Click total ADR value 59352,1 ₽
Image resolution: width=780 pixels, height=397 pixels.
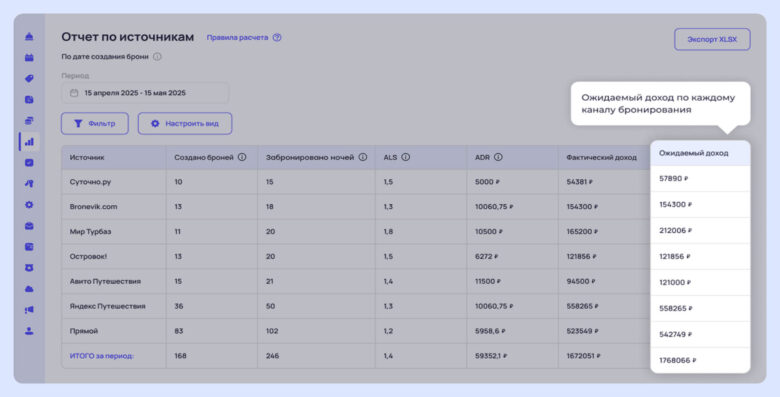(x=491, y=356)
